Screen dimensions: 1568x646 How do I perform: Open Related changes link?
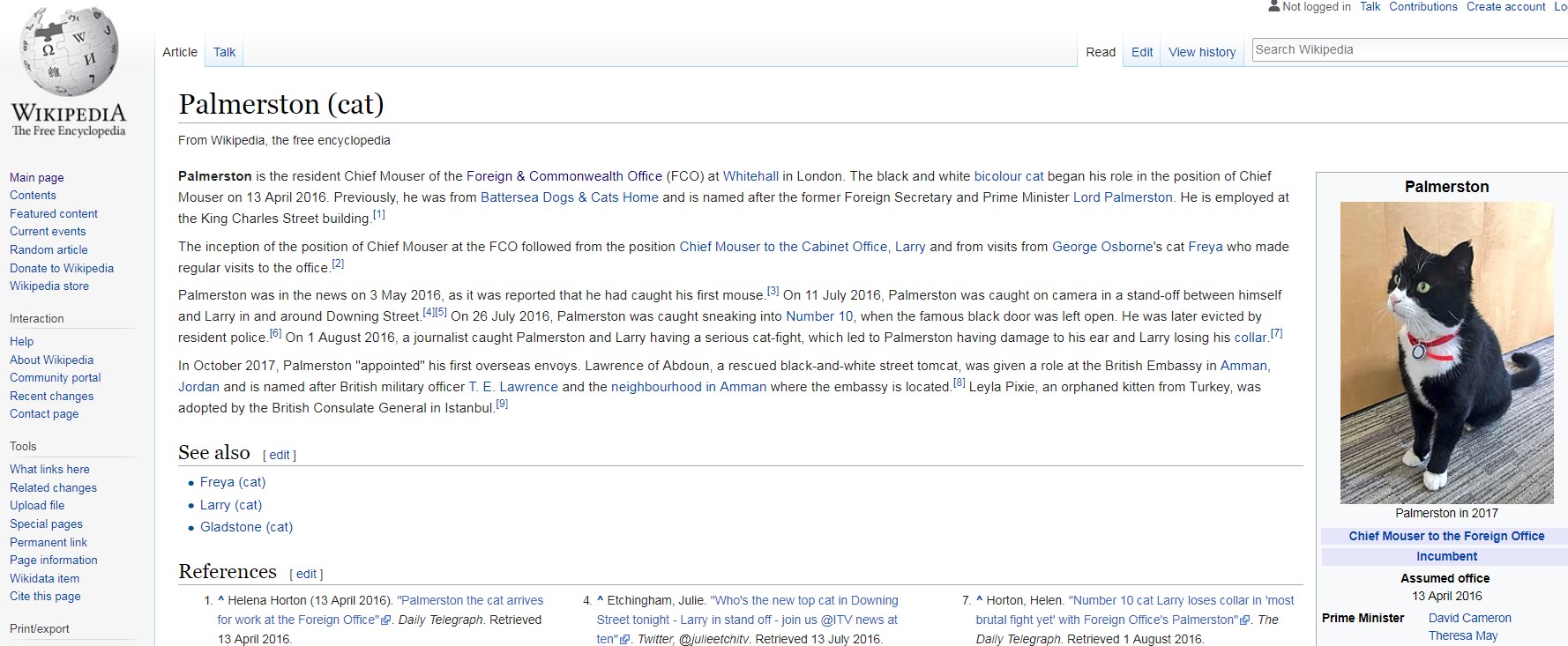[53, 487]
